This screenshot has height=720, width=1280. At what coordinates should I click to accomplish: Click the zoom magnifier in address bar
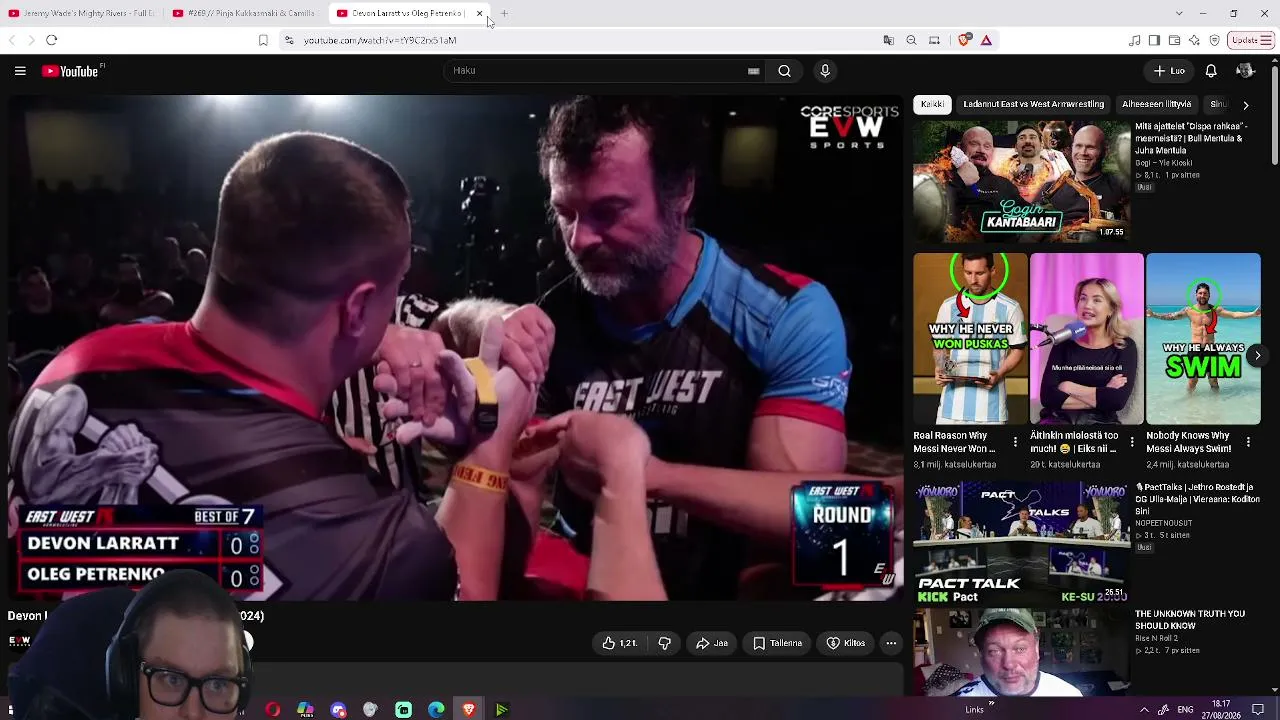tap(911, 40)
